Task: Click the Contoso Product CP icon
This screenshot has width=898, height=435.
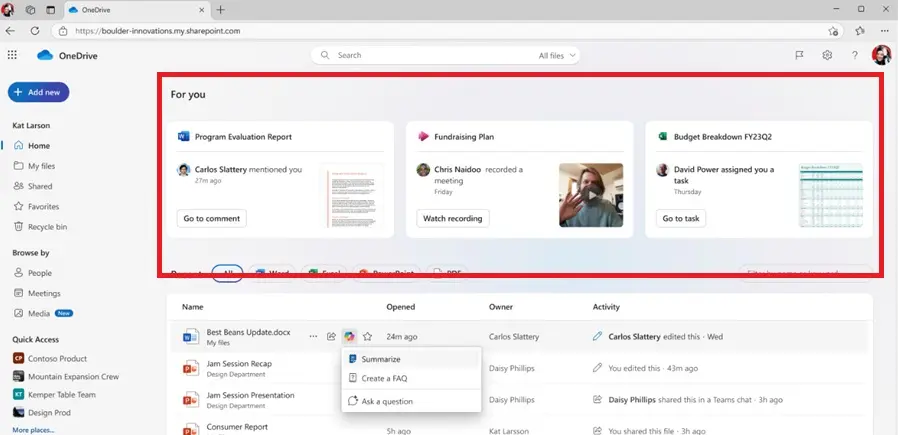Action: click(18, 358)
